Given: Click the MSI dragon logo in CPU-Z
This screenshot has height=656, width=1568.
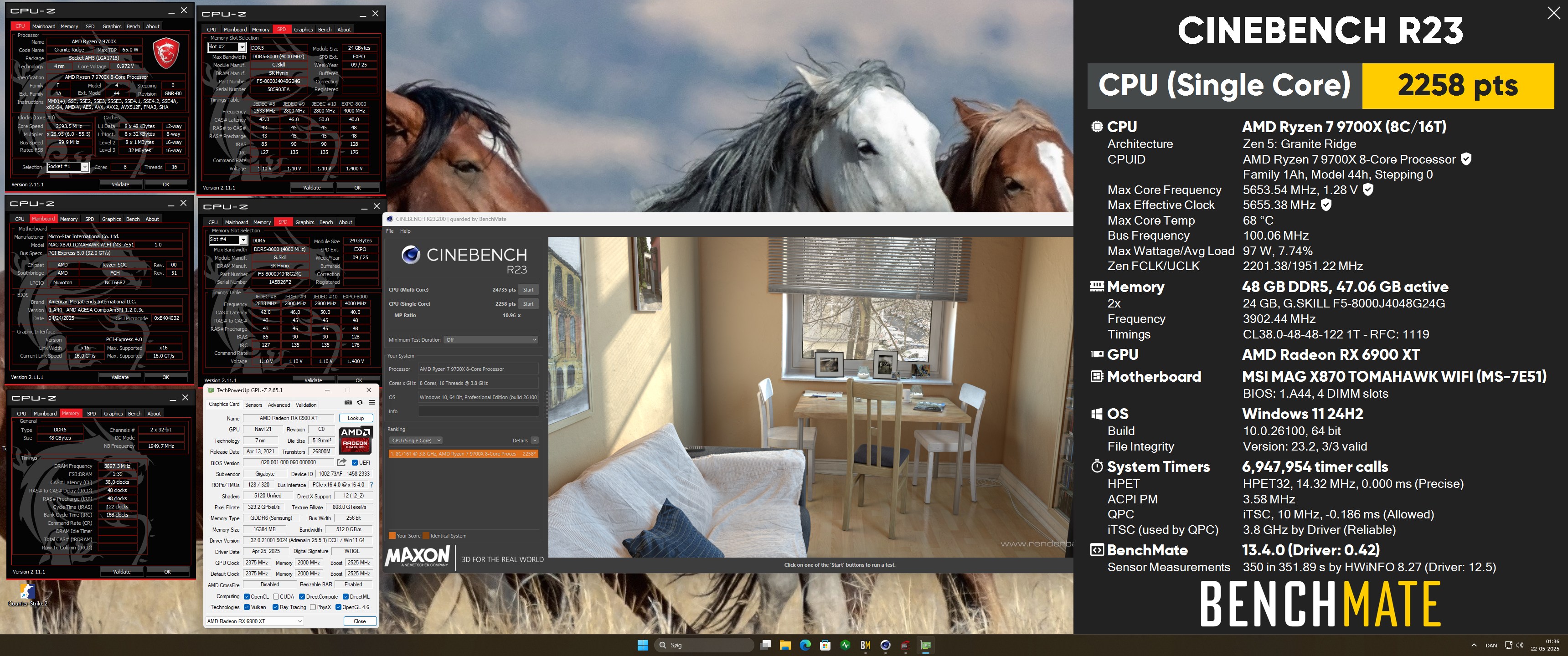Looking at the screenshot, I should (165, 53).
